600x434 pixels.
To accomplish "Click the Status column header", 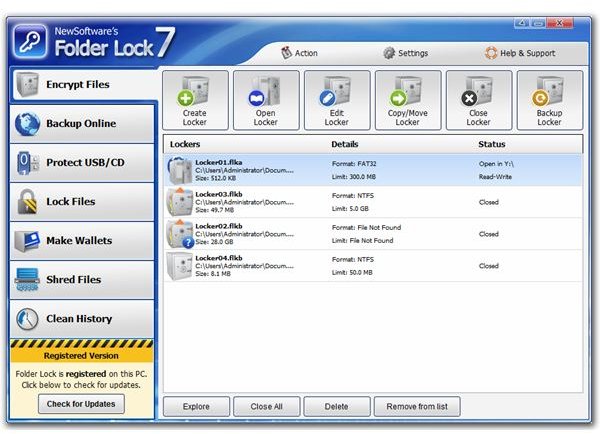I will point(492,144).
